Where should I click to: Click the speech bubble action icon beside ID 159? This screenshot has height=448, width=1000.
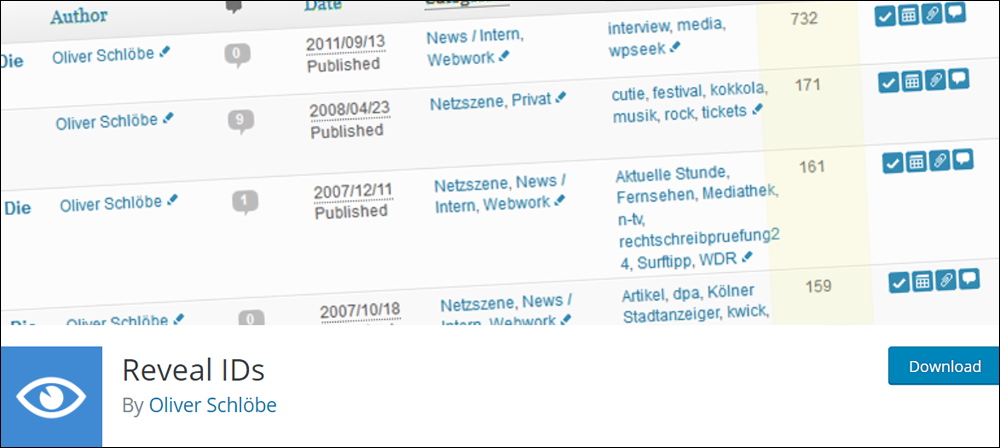(969, 279)
